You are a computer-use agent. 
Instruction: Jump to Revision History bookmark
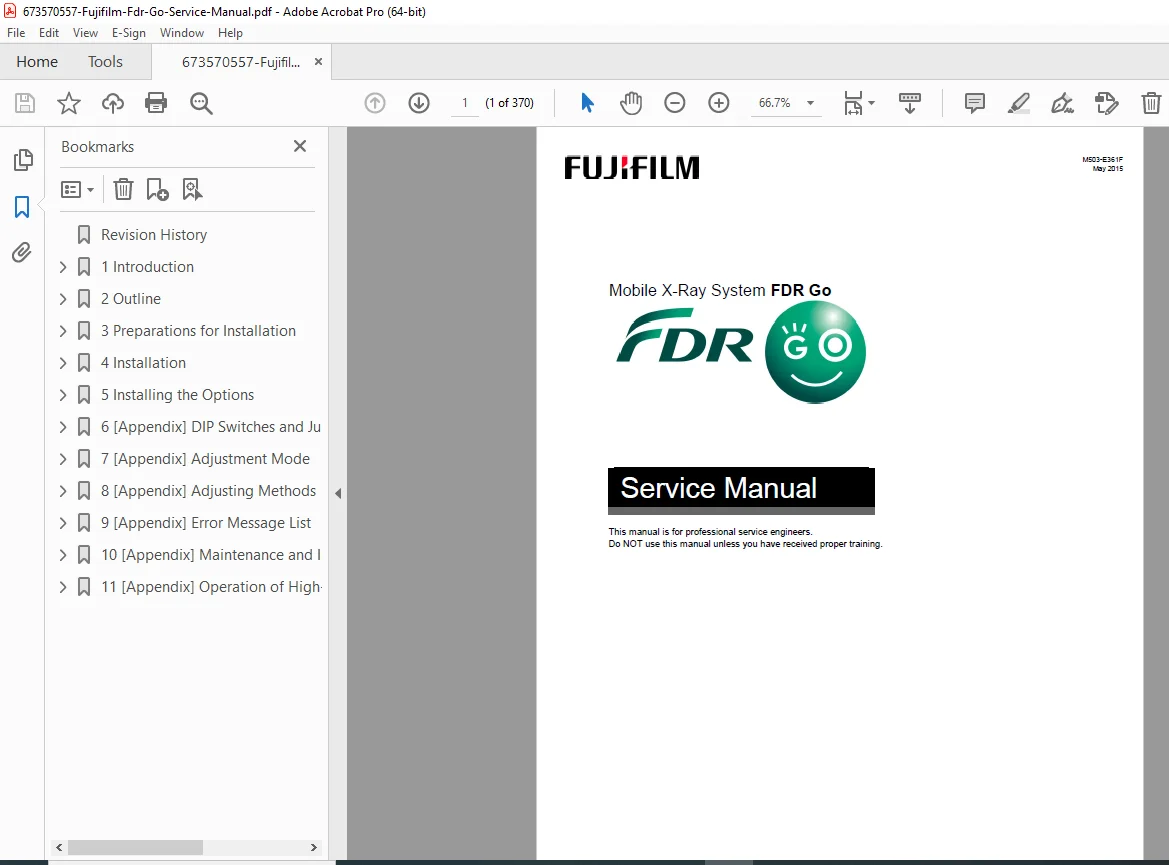click(x=154, y=235)
